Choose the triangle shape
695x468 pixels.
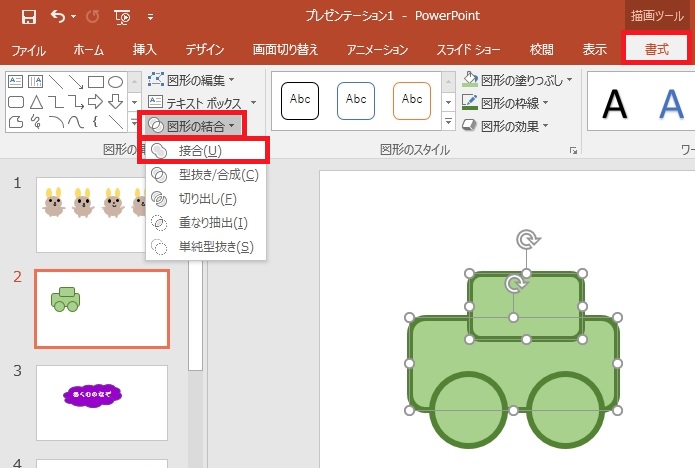[36, 102]
